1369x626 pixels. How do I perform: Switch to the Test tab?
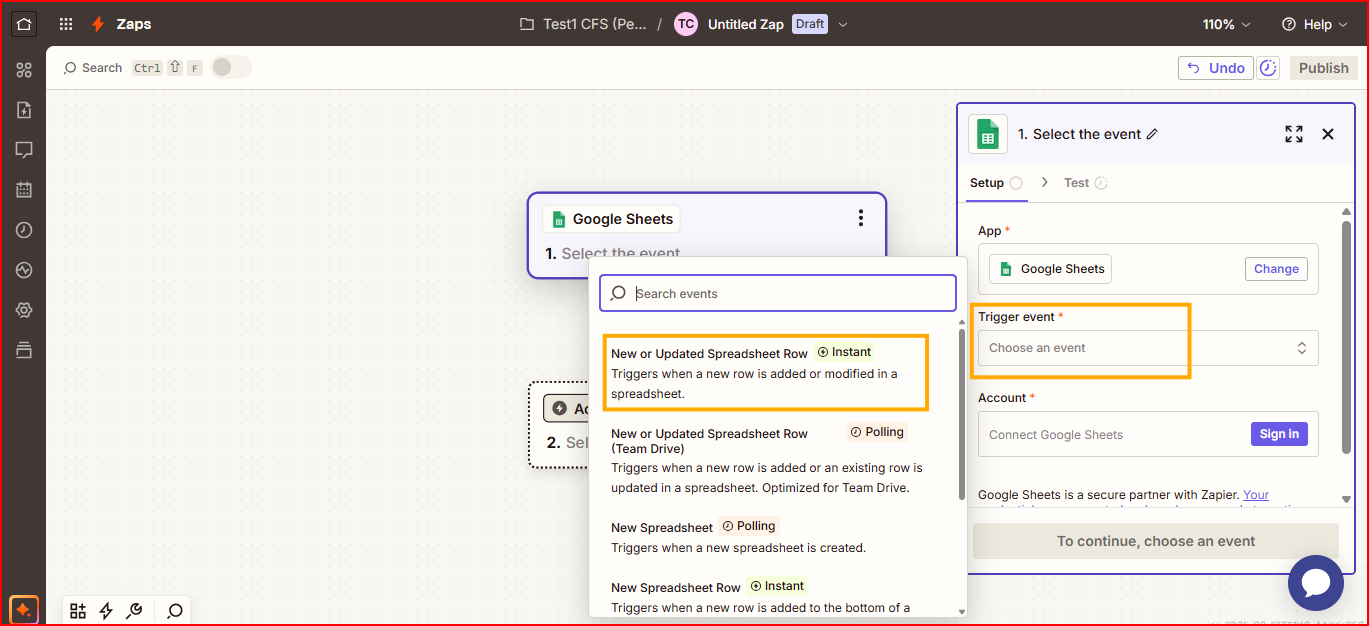(1086, 183)
